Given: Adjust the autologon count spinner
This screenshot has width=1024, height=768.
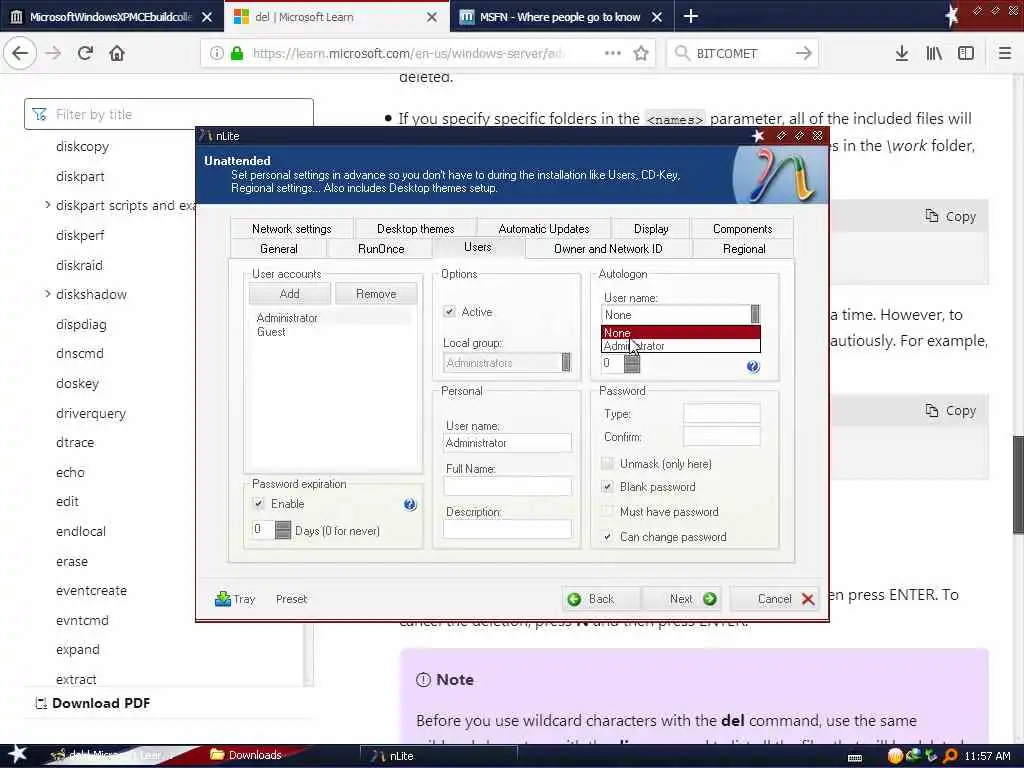Looking at the screenshot, I should pos(632,363).
